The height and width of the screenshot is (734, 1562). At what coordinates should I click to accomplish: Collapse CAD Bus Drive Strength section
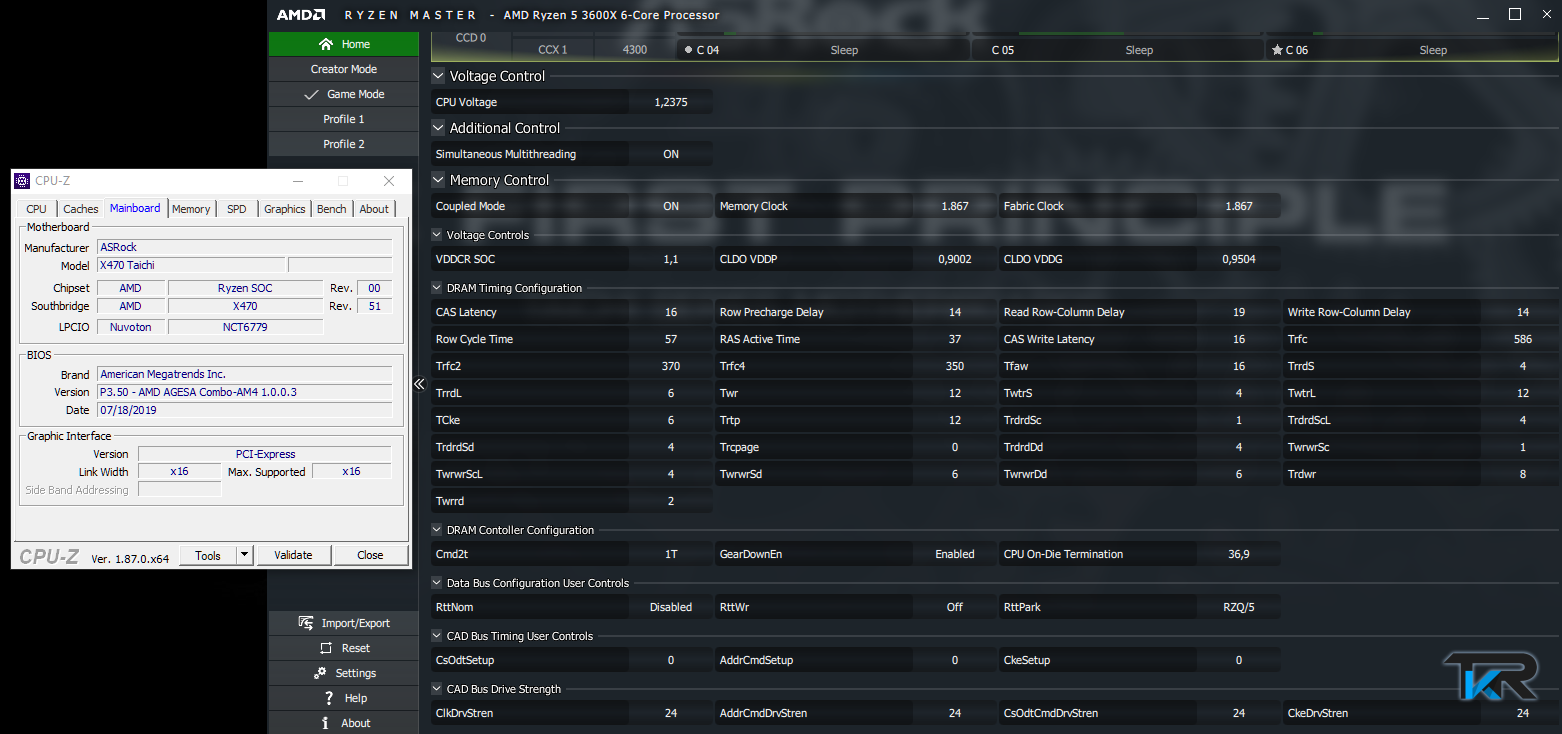437,689
